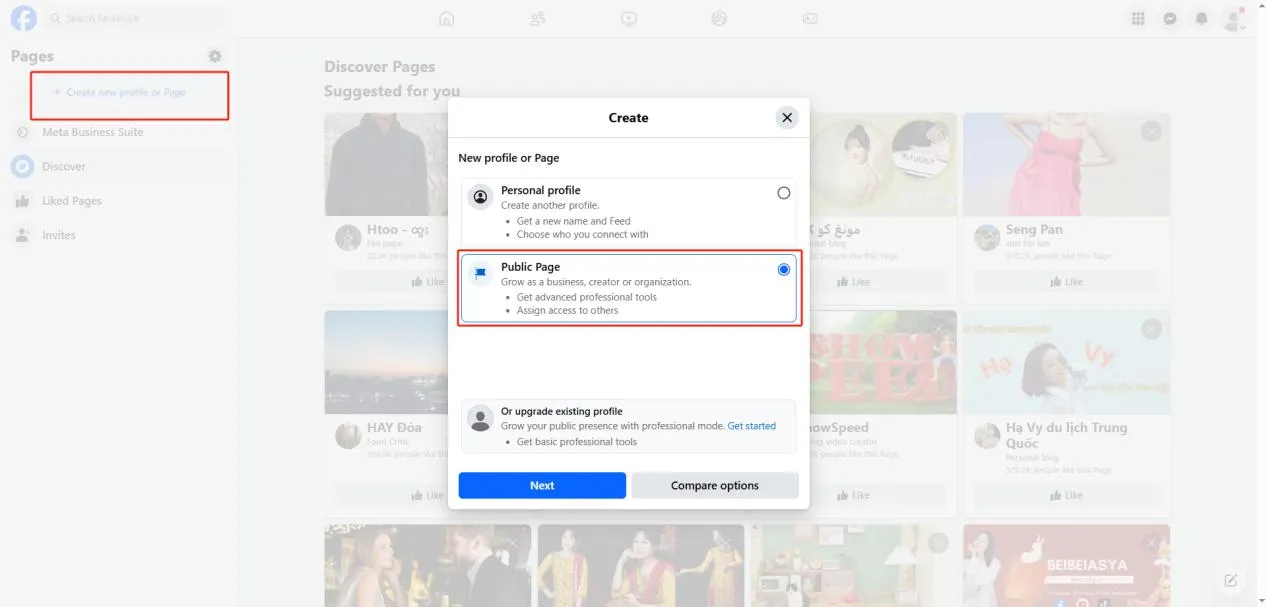Open Messenger
The height and width of the screenshot is (607, 1267).
1170,18
